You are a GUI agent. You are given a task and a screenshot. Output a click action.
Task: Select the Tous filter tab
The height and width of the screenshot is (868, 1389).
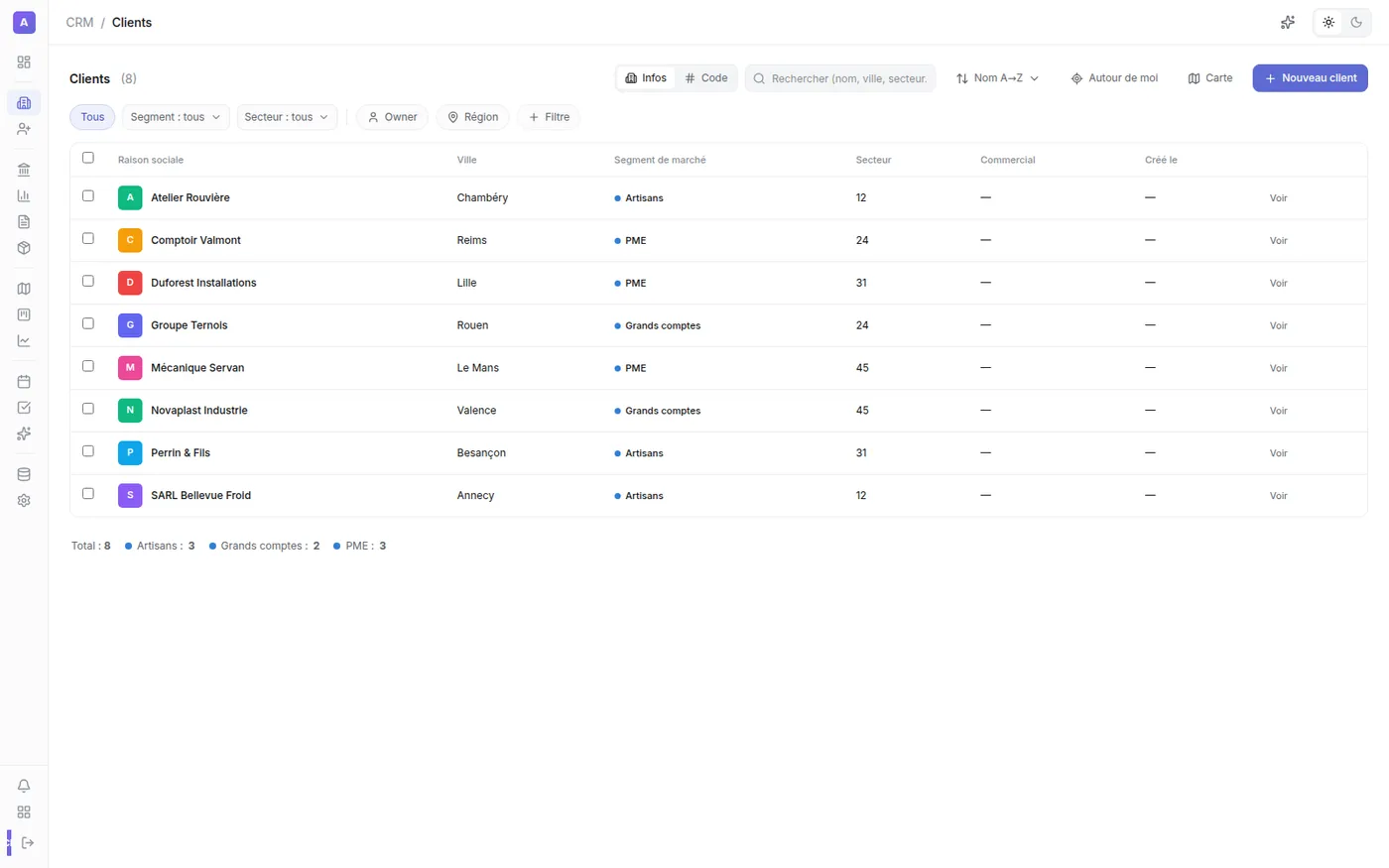[x=92, y=117]
